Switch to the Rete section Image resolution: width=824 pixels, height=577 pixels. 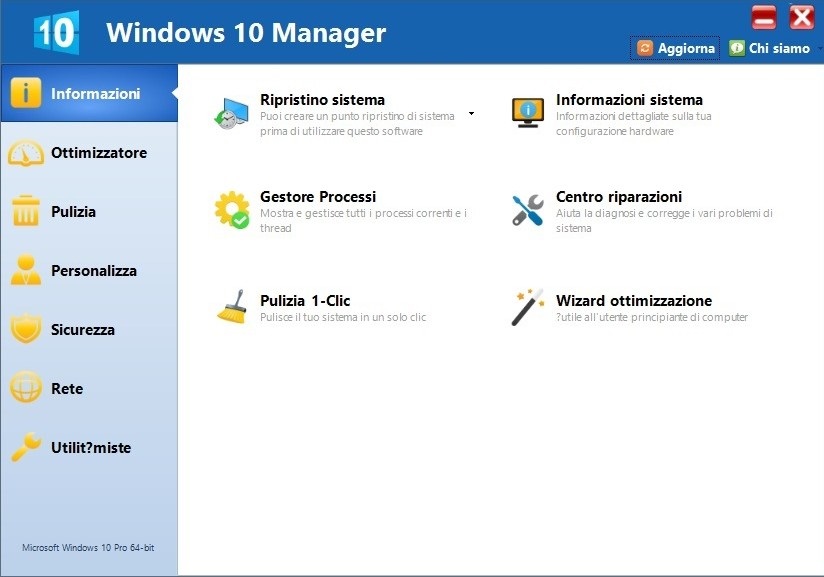(89, 388)
